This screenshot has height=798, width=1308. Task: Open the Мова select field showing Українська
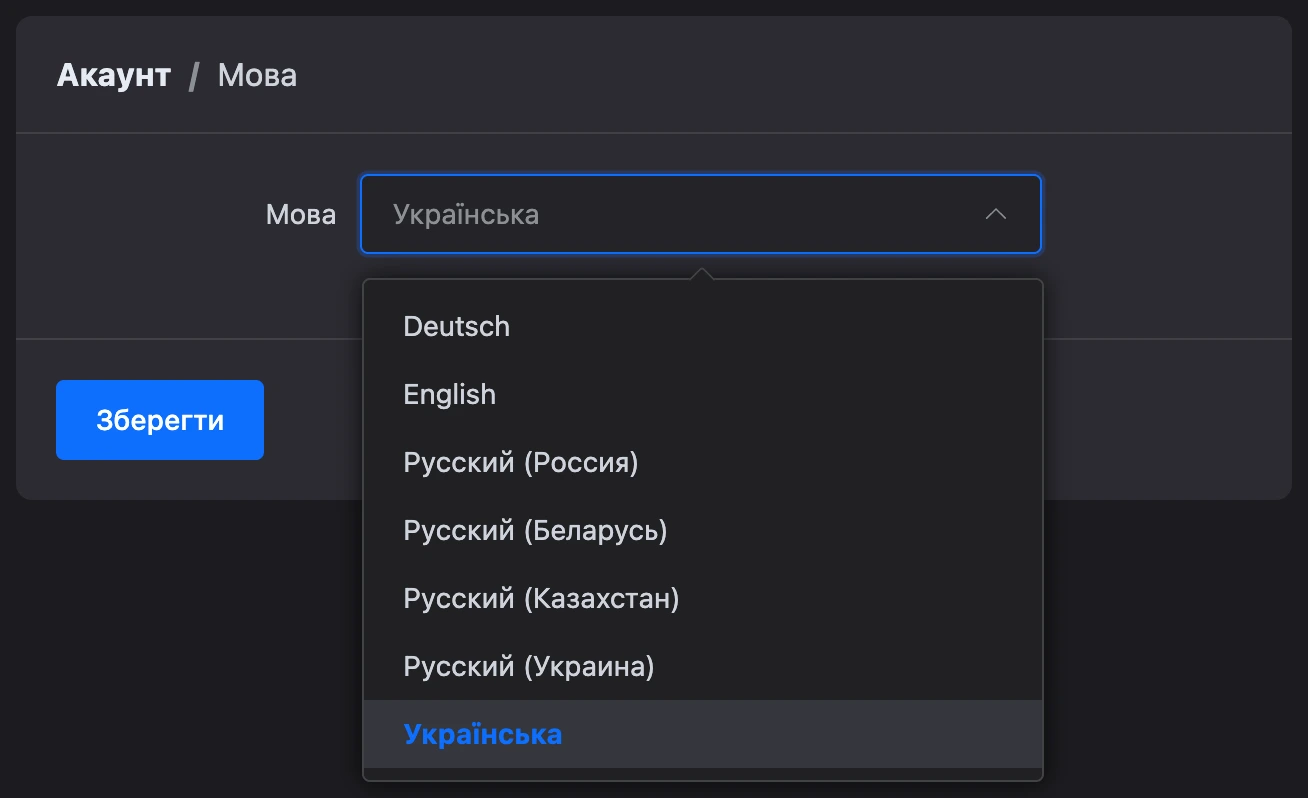(700, 214)
